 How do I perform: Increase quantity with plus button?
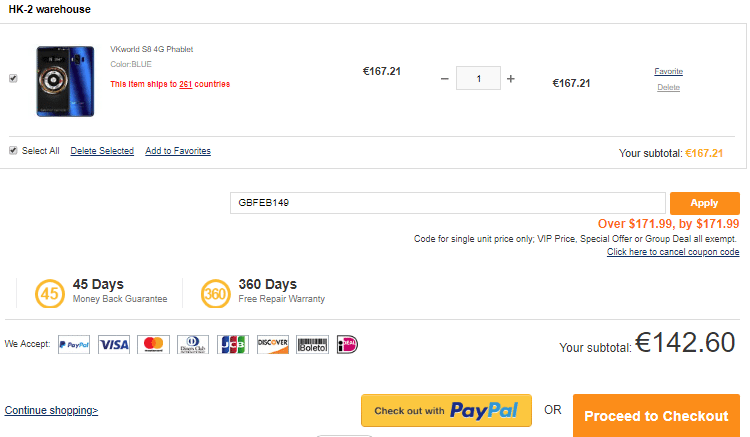pos(511,79)
